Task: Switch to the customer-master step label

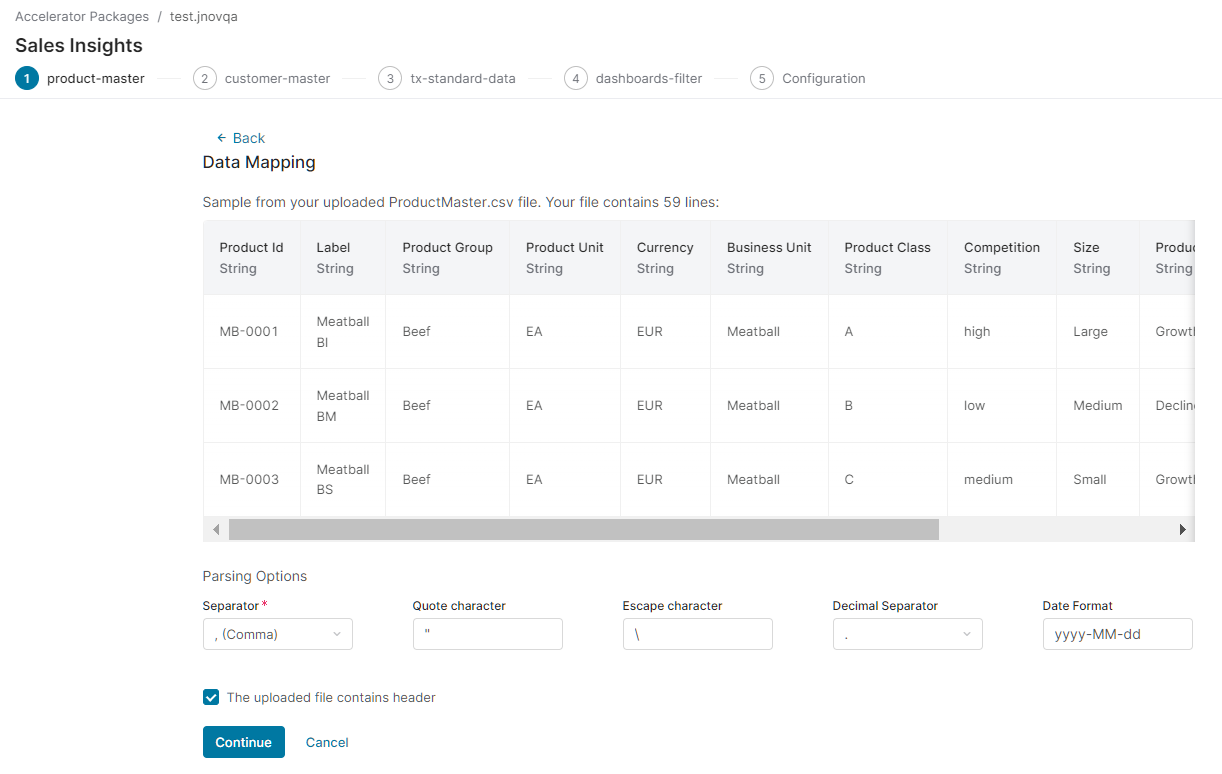Action: 277,78
